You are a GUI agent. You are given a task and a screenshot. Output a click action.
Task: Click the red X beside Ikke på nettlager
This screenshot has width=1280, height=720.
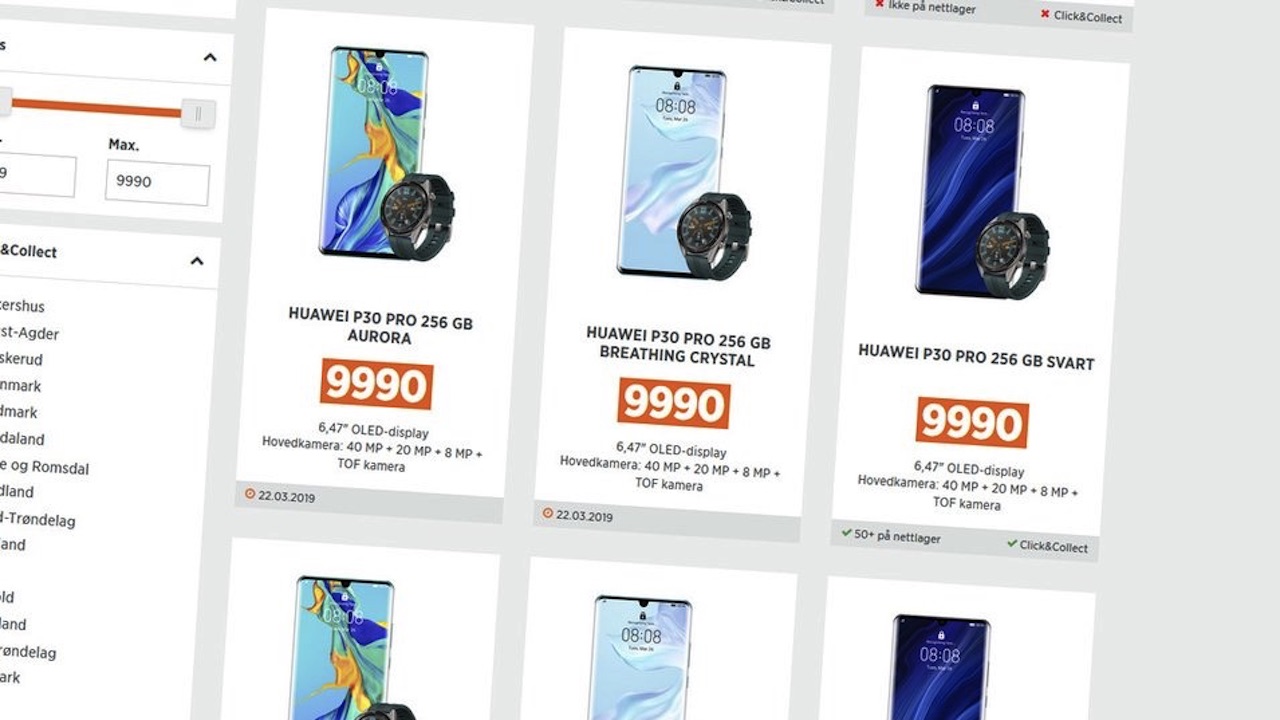(880, 4)
